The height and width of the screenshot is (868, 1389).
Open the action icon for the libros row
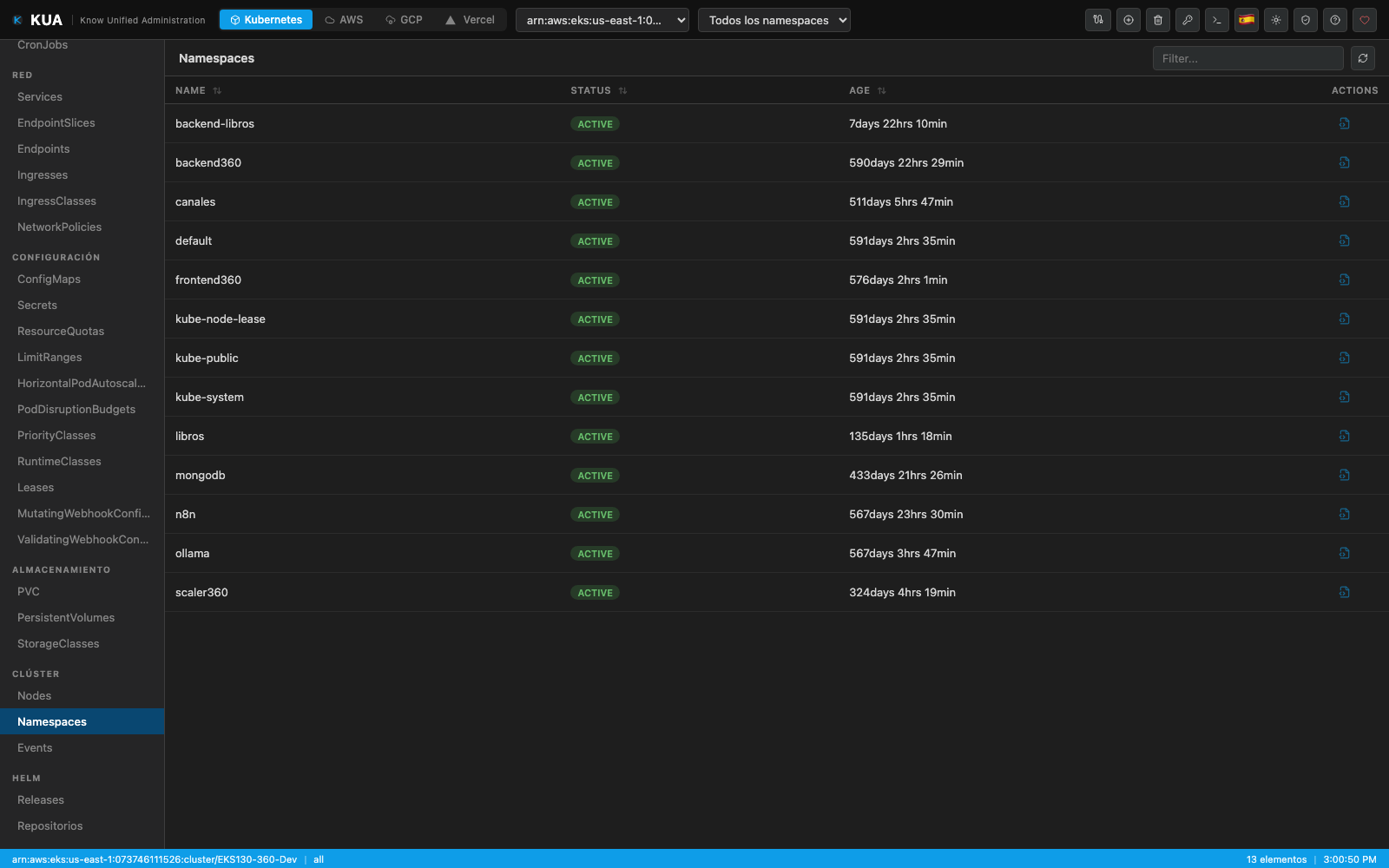(1344, 436)
